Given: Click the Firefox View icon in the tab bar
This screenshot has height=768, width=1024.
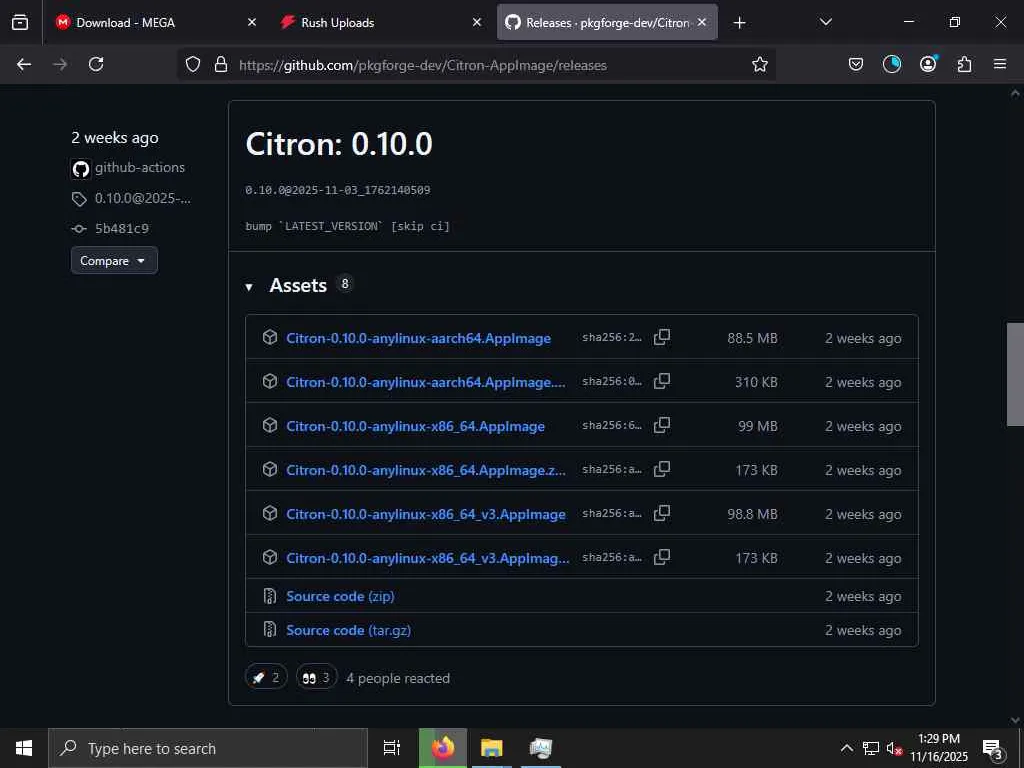Looking at the screenshot, I should tap(20, 23).
